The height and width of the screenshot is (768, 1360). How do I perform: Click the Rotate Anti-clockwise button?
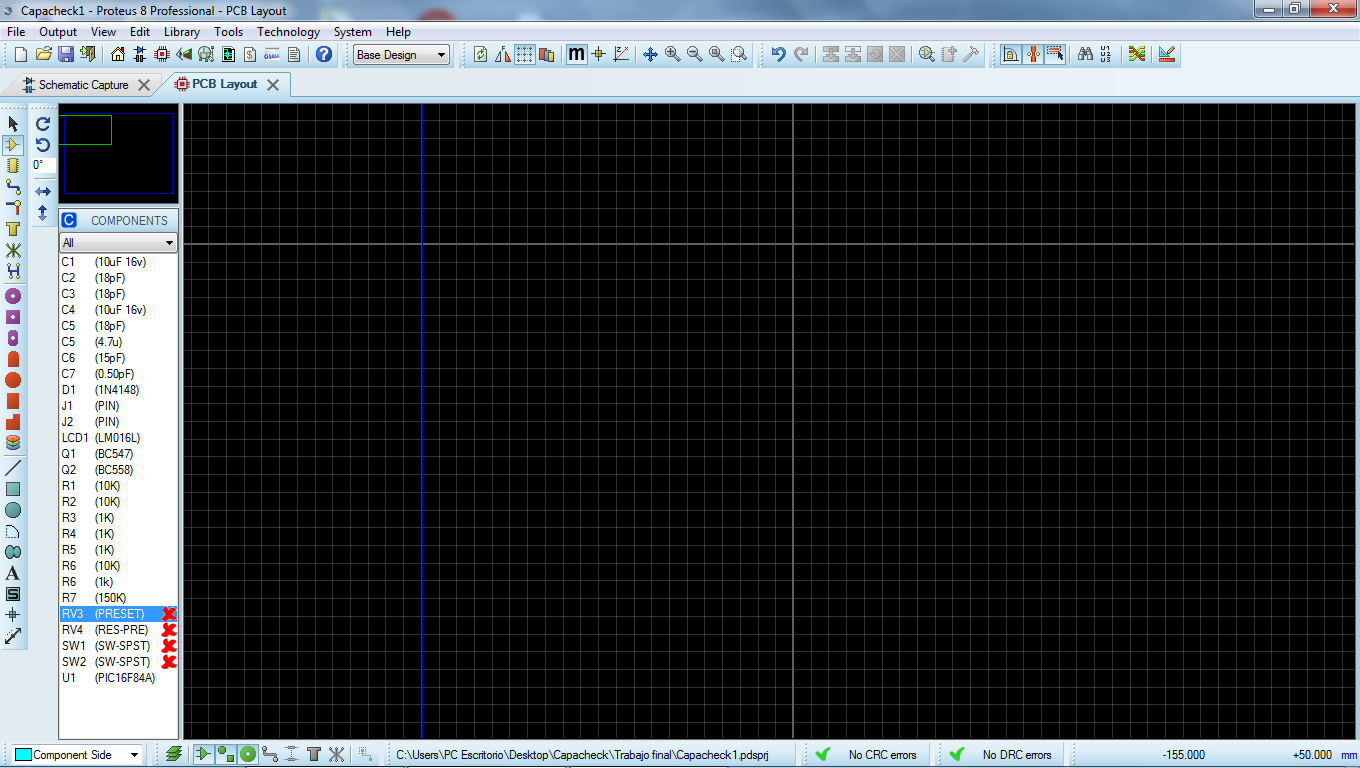tap(43, 145)
